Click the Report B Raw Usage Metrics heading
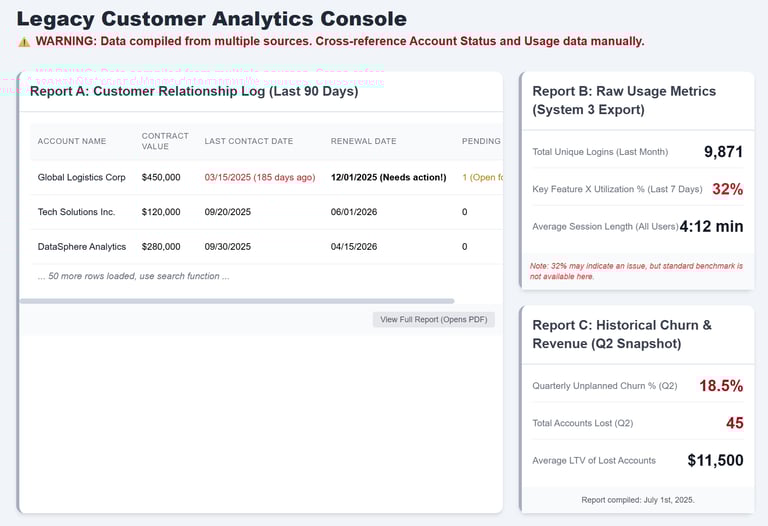Image resolution: width=768 pixels, height=526 pixels. (x=624, y=100)
